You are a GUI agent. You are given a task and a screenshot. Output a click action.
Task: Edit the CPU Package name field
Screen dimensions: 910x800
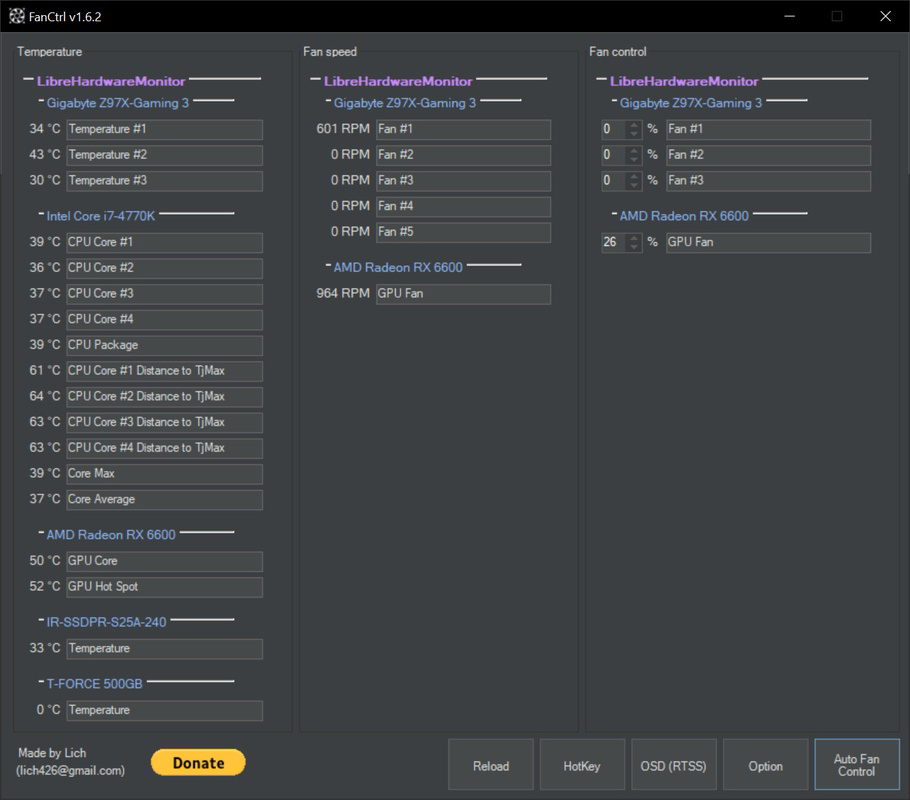click(164, 345)
